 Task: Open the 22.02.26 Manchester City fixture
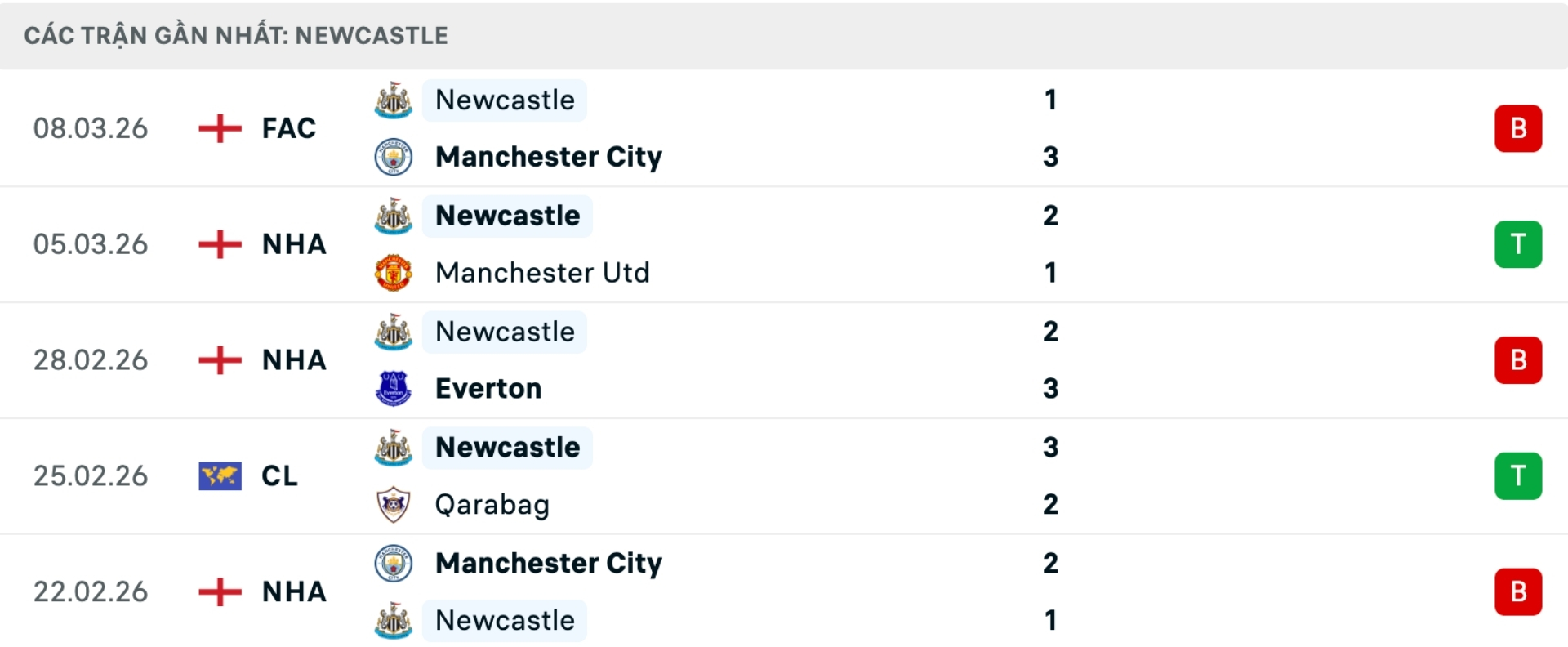coord(784,591)
